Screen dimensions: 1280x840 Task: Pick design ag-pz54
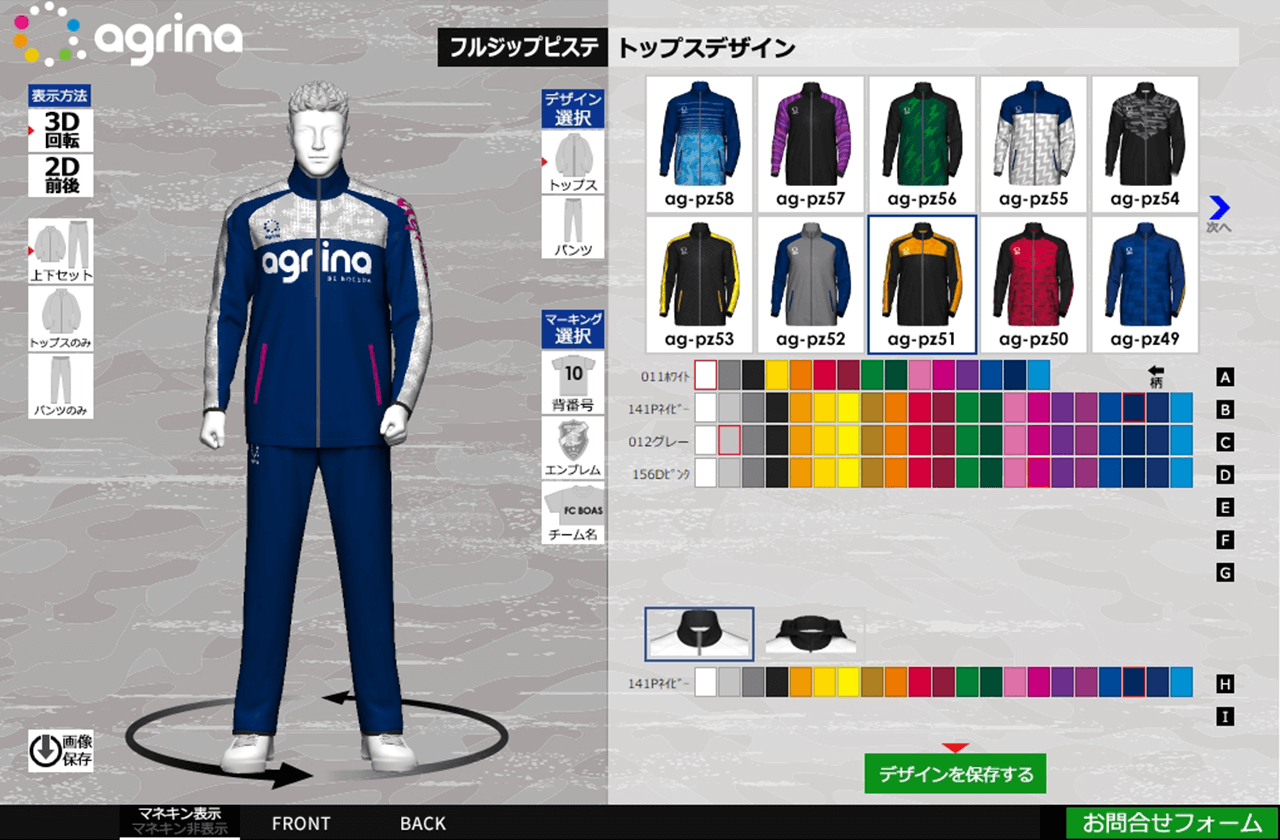point(1145,144)
